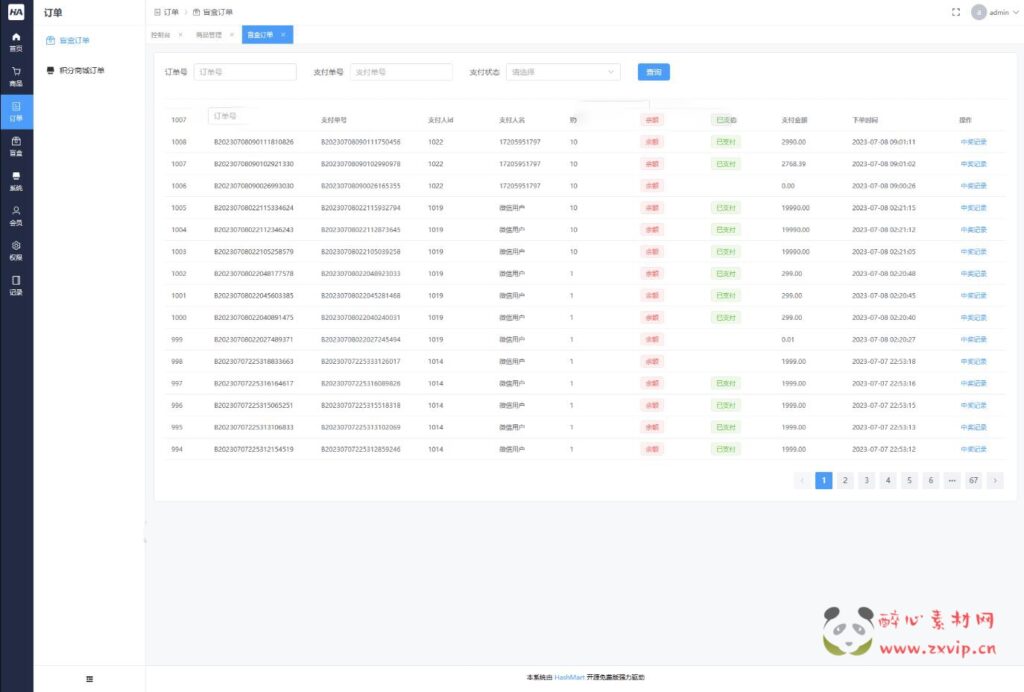Click the blue 查询 search button

(653, 72)
